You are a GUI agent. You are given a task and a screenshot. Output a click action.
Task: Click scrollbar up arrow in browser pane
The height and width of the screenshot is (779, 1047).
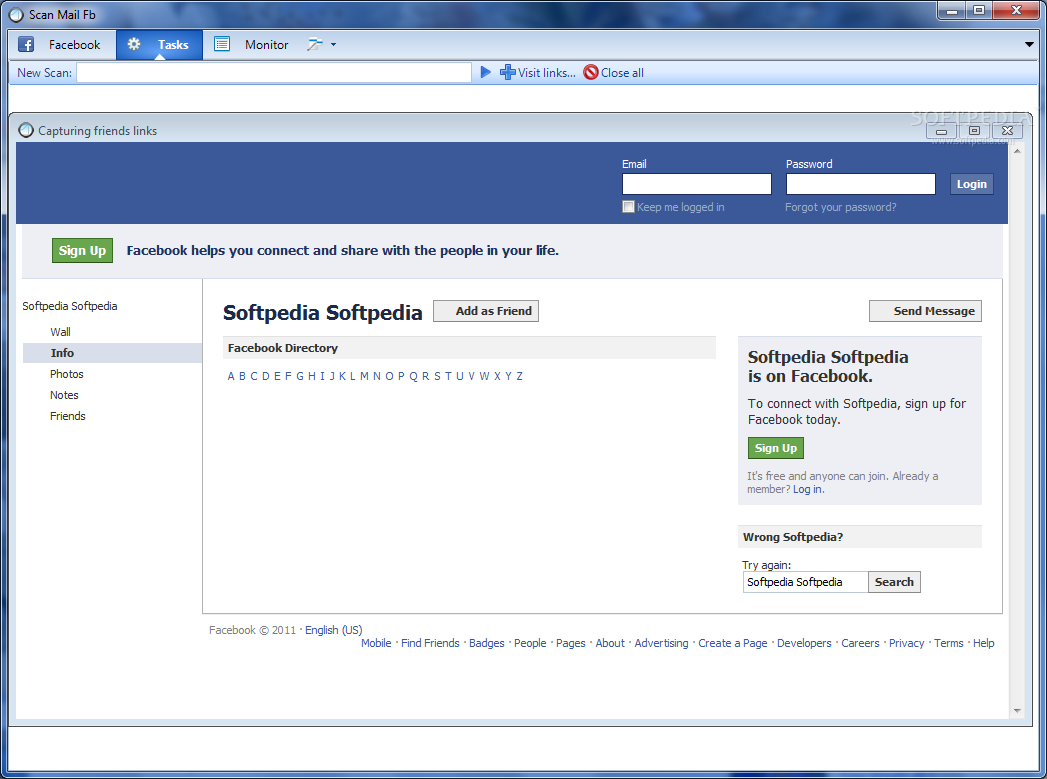click(x=1017, y=151)
